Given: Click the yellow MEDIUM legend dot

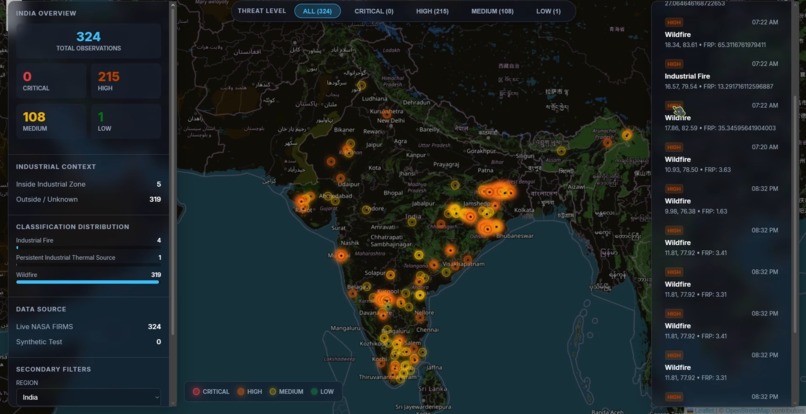Looking at the screenshot, I should [x=272, y=391].
